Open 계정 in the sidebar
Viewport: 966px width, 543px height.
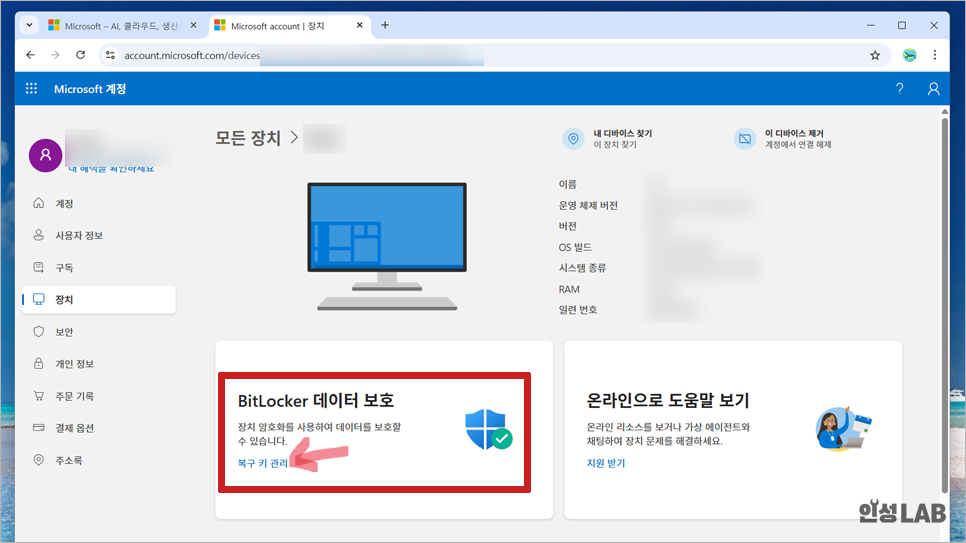99,203
